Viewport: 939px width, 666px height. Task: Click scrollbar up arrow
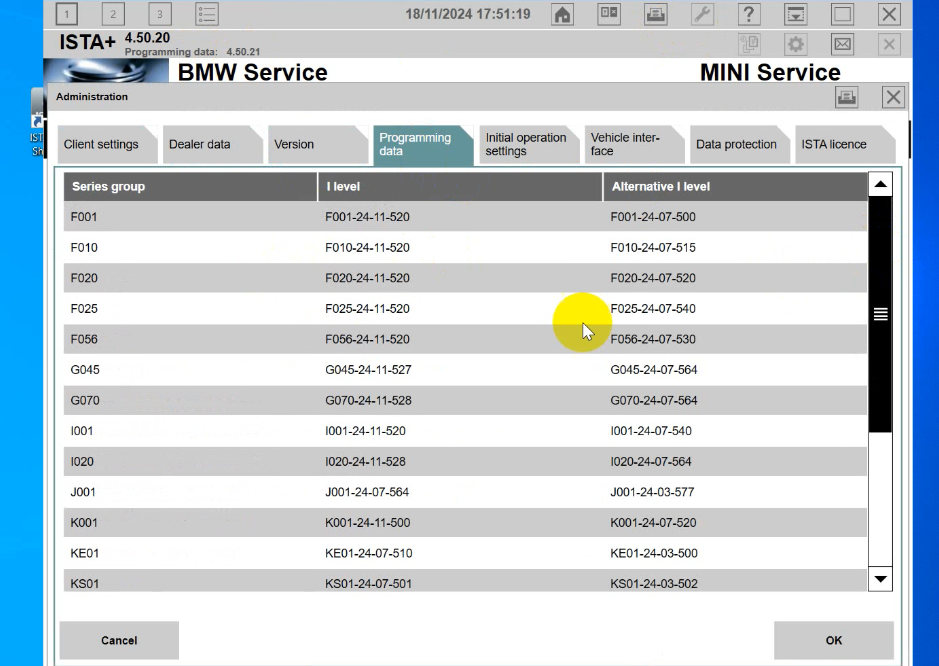point(880,184)
